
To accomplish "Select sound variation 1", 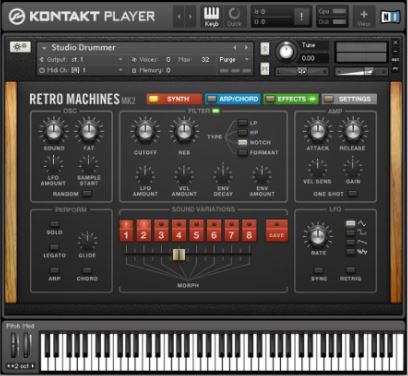I will (x=126, y=230).
